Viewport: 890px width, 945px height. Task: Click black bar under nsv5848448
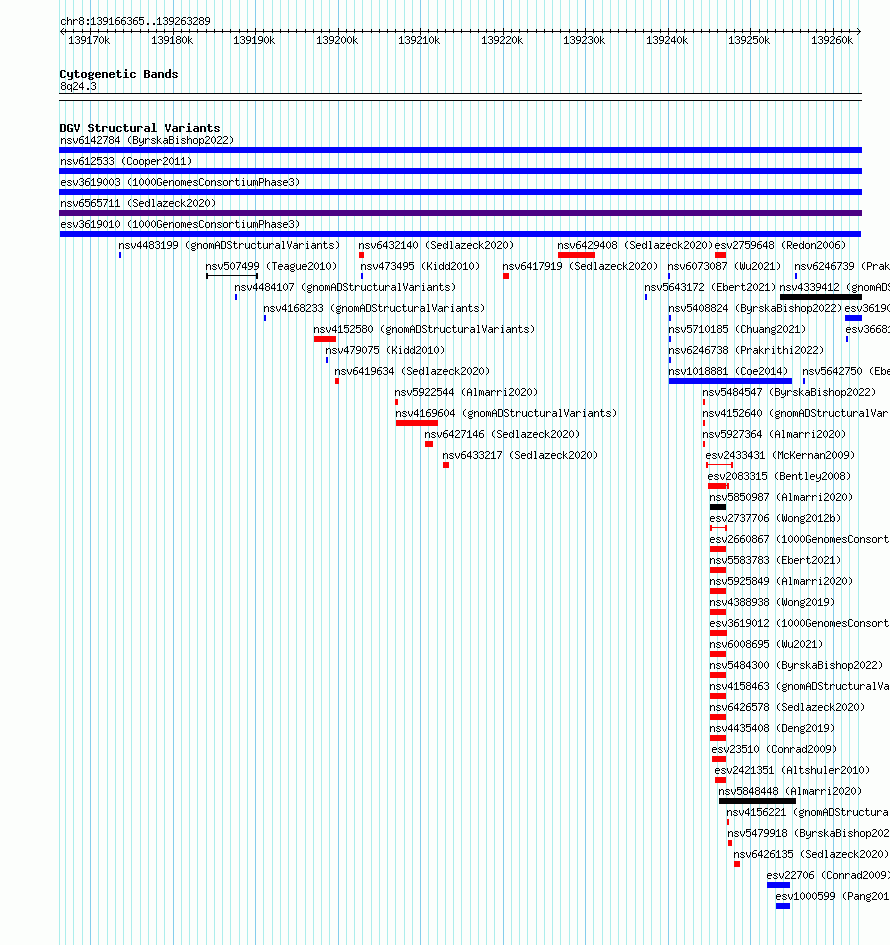(x=757, y=802)
